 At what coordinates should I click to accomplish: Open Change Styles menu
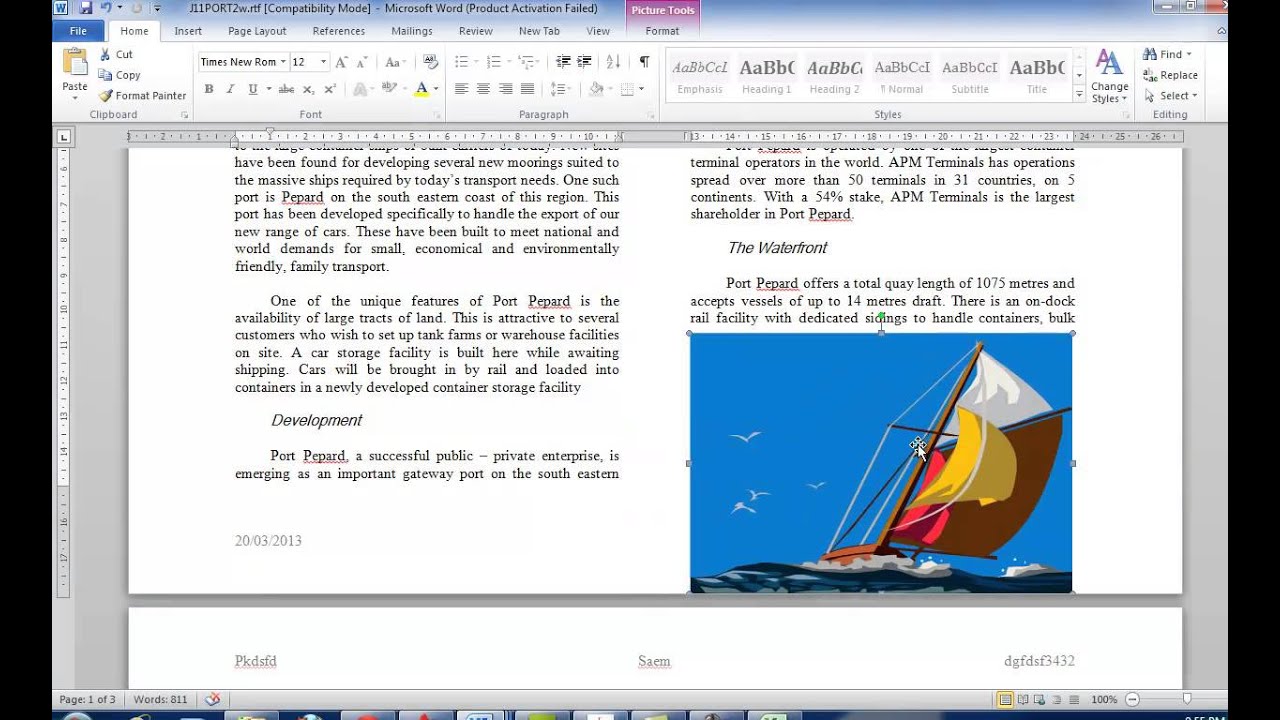[1109, 76]
